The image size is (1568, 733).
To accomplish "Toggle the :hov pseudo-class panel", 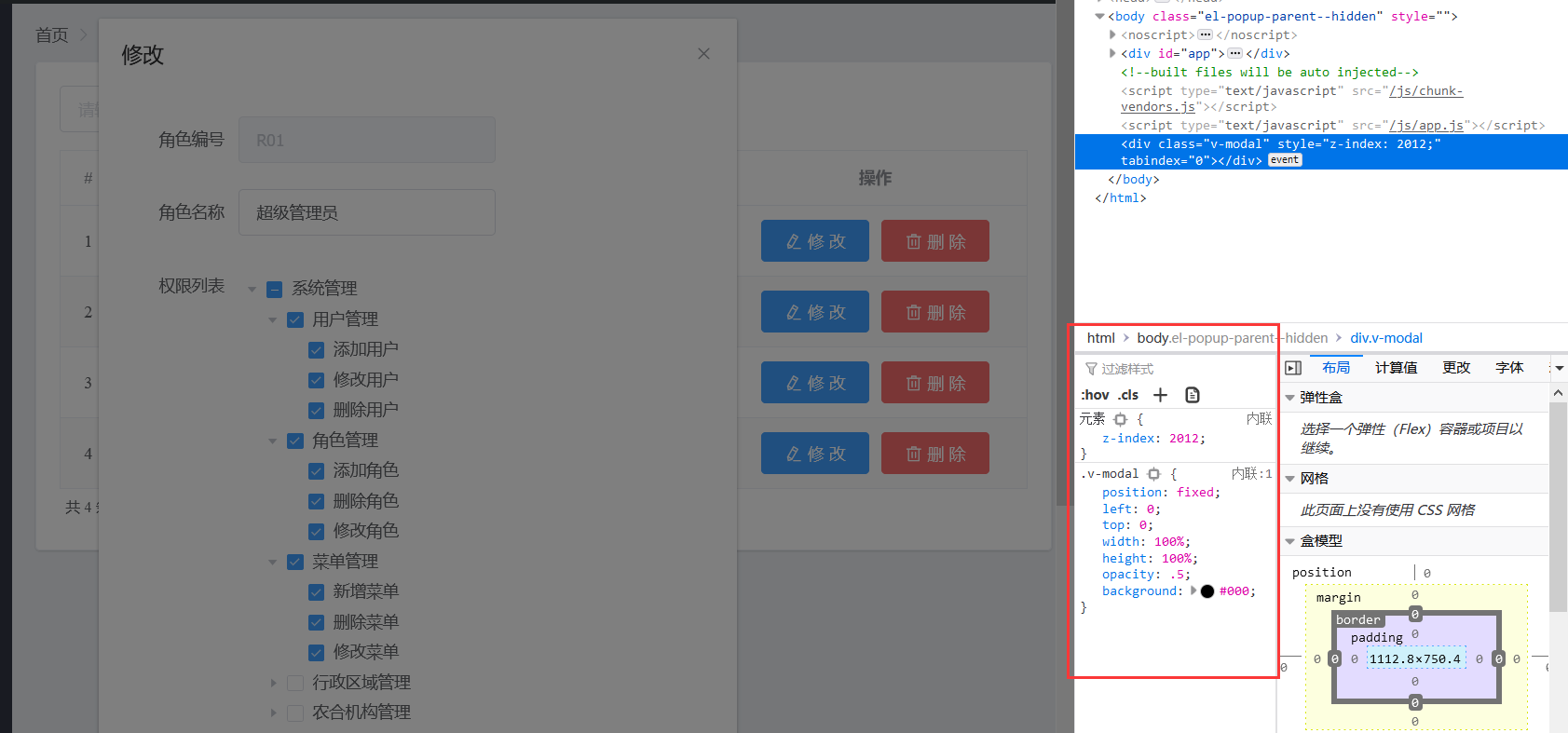I will [1095, 395].
